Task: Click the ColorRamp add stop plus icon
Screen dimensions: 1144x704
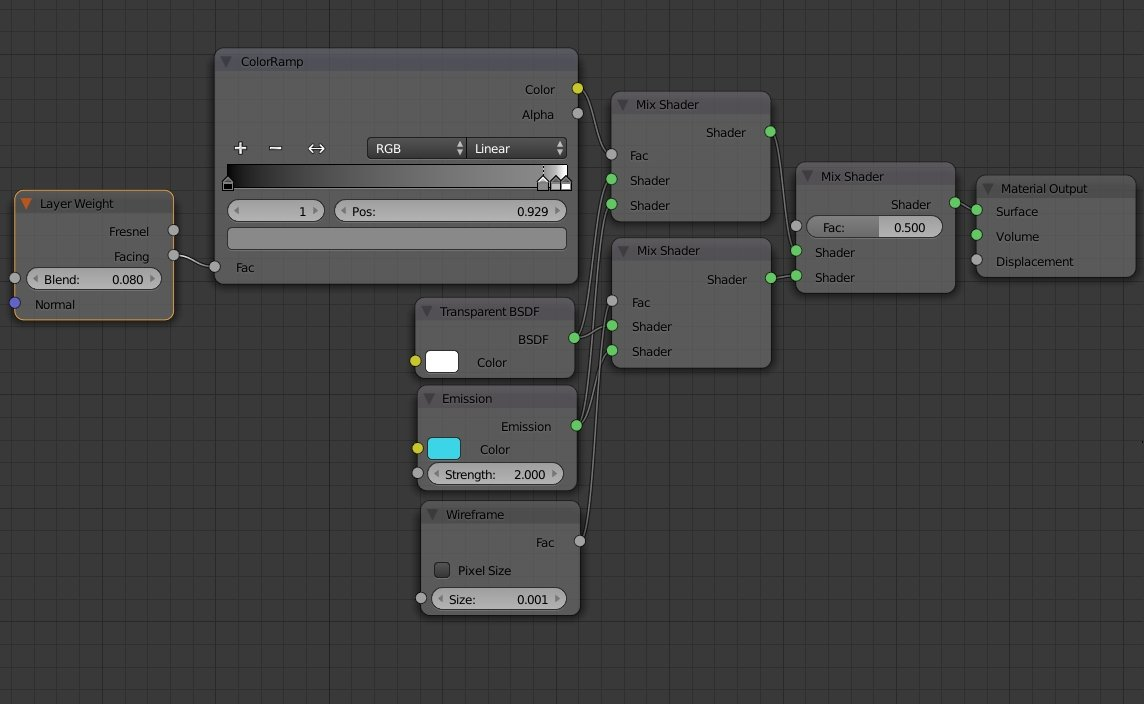Action: (240, 148)
